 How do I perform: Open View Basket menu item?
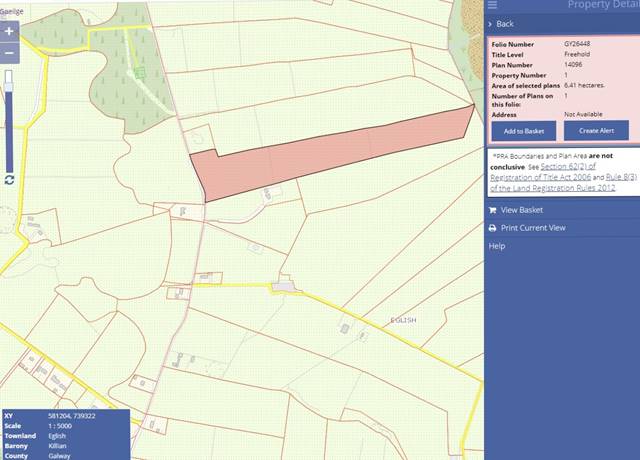tap(522, 210)
